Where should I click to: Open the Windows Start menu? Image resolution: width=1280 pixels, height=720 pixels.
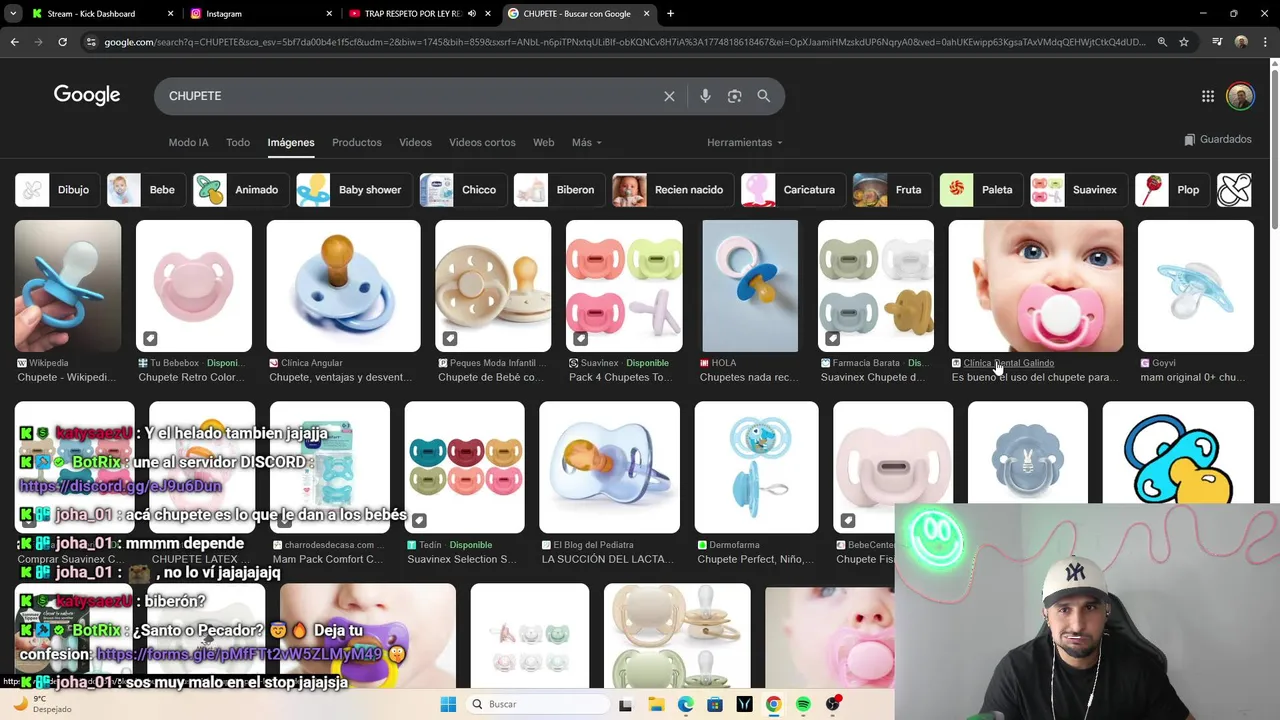pyautogui.click(x=448, y=704)
